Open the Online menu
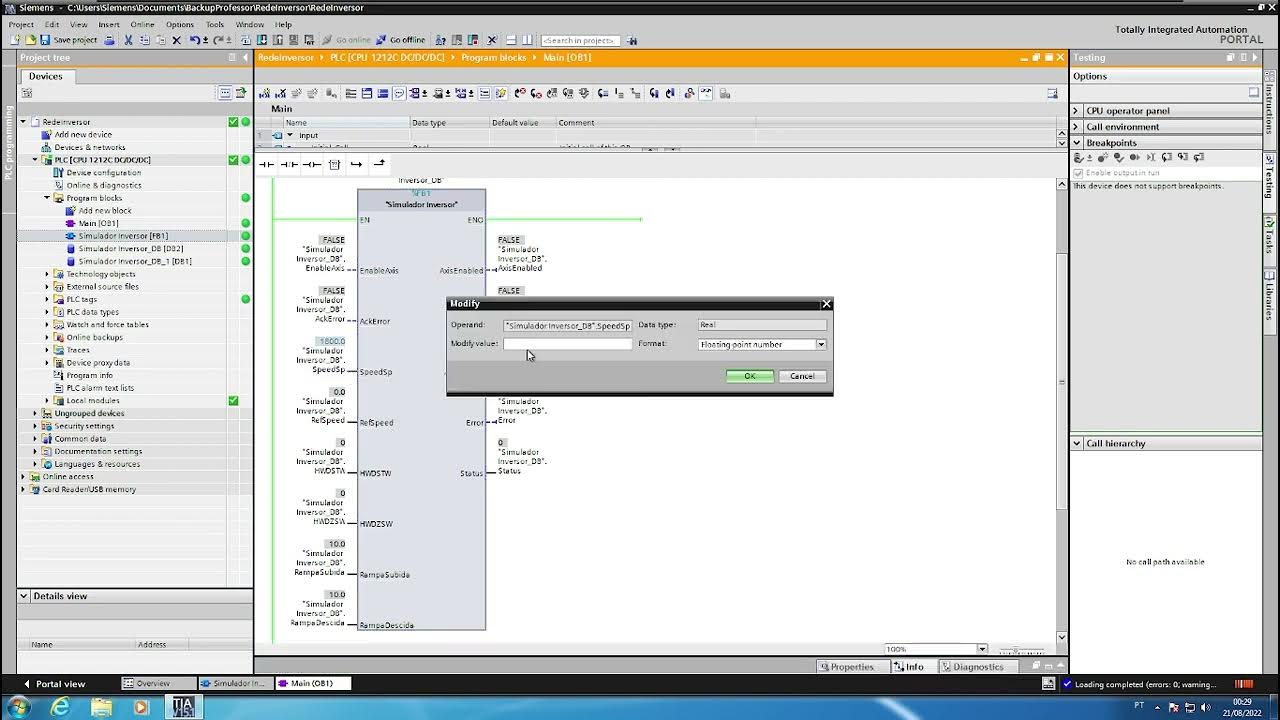 143,24
